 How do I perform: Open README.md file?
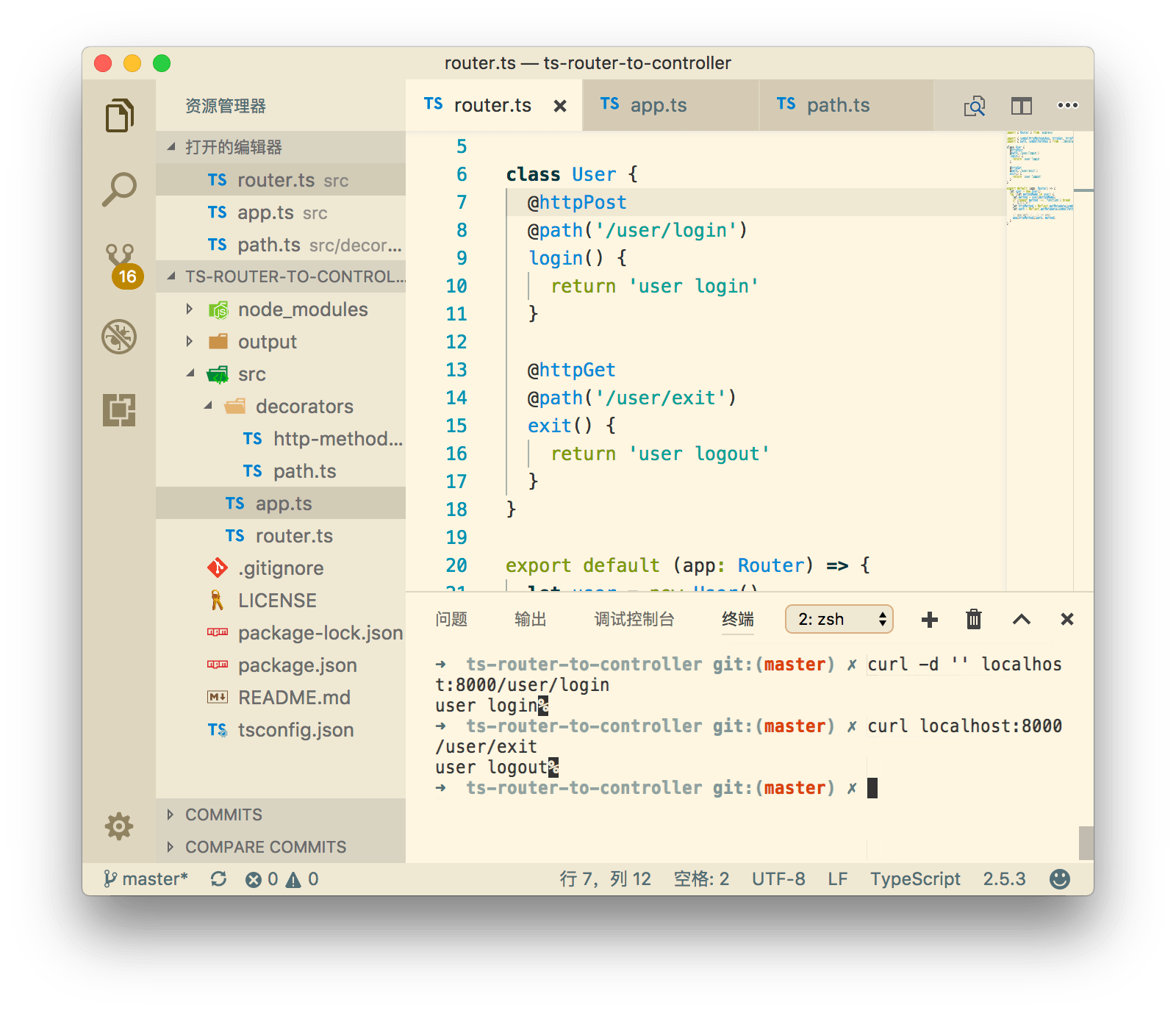pos(281,698)
